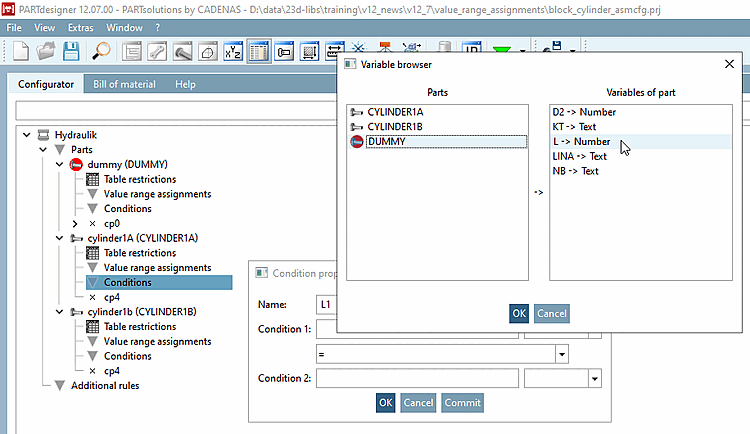The width and height of the screenshot is (750, 434).
Task: Click the DUMMY red icon in Parts list
Action: [x=357, y=142]
